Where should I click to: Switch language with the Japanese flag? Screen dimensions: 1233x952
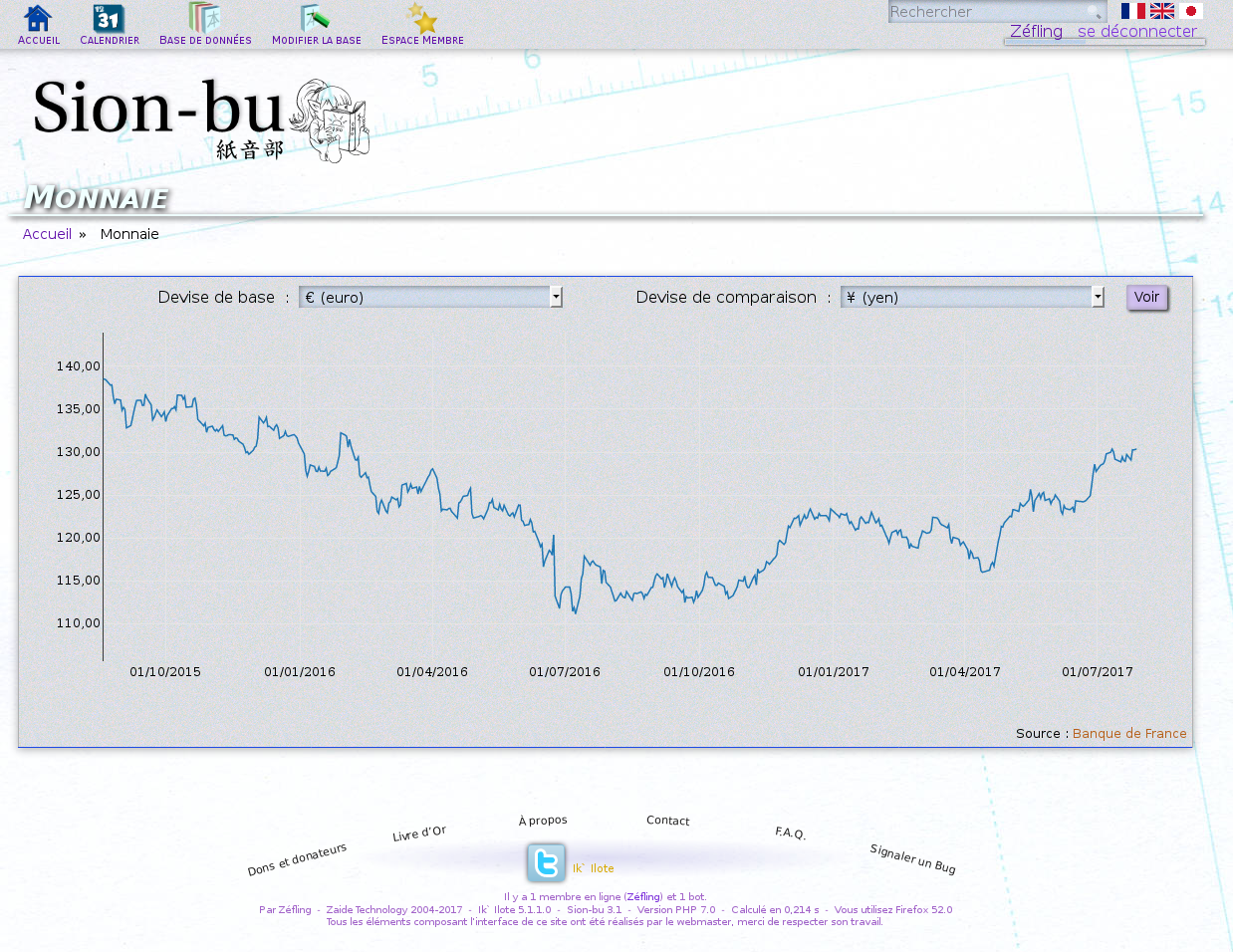(x=1190, y=11)
